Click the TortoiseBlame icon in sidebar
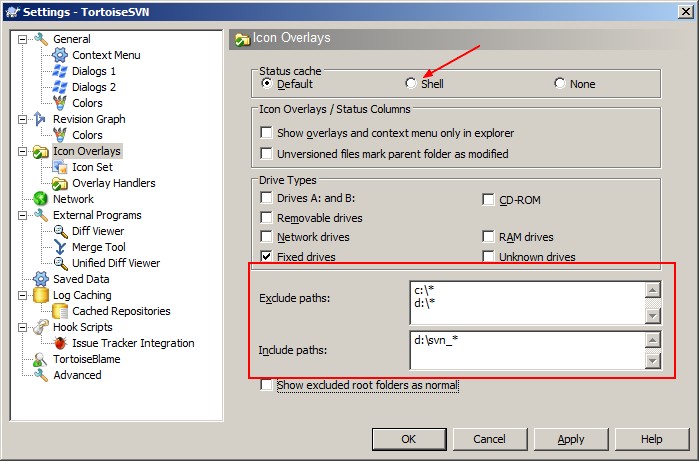Screen dimensions: 699x461 tap(41, 359)
